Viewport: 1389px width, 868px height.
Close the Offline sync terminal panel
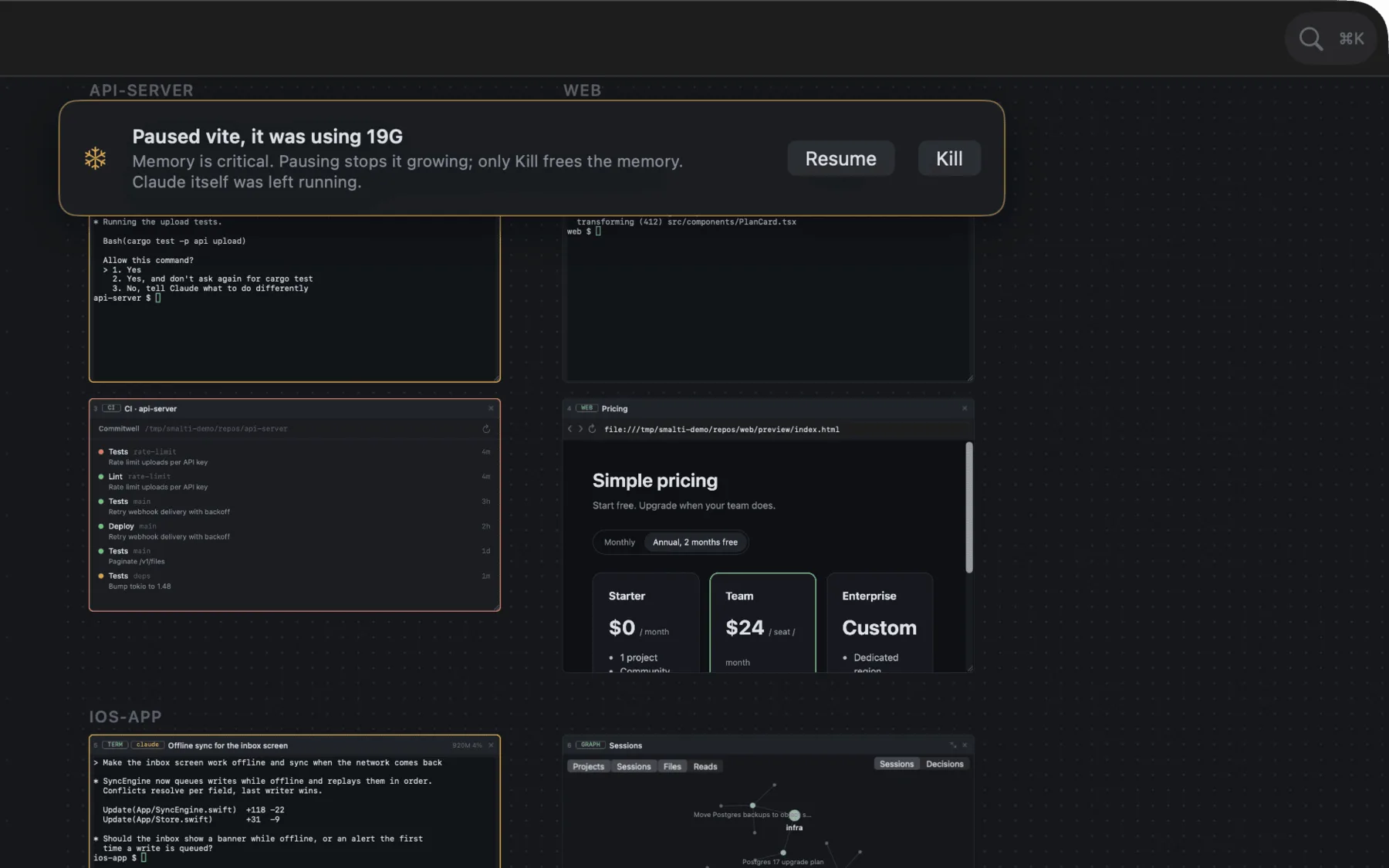491,745
